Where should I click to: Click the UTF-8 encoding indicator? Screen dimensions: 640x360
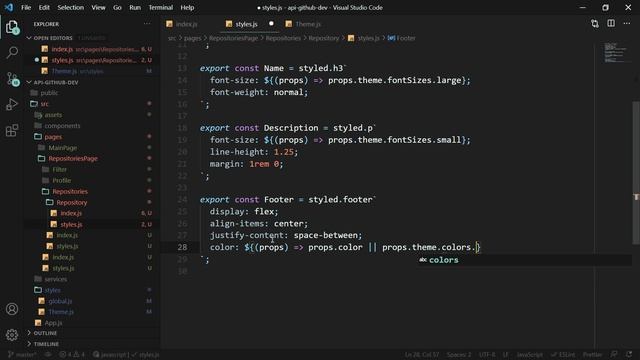click(x=487, y=354)
